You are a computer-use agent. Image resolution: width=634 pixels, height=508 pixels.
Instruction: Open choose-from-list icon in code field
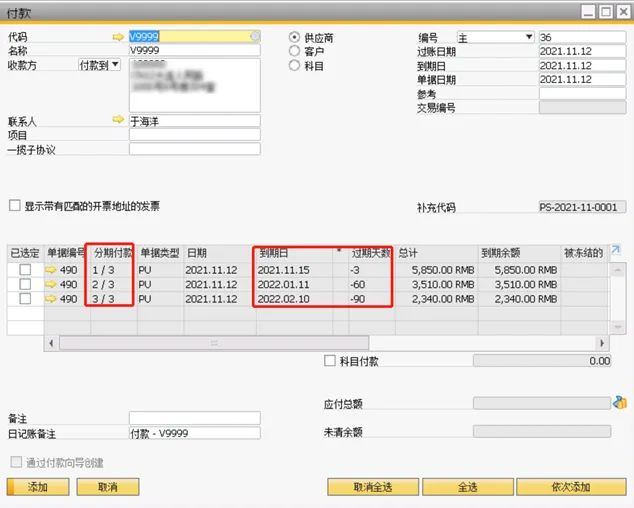click(255, 36)
